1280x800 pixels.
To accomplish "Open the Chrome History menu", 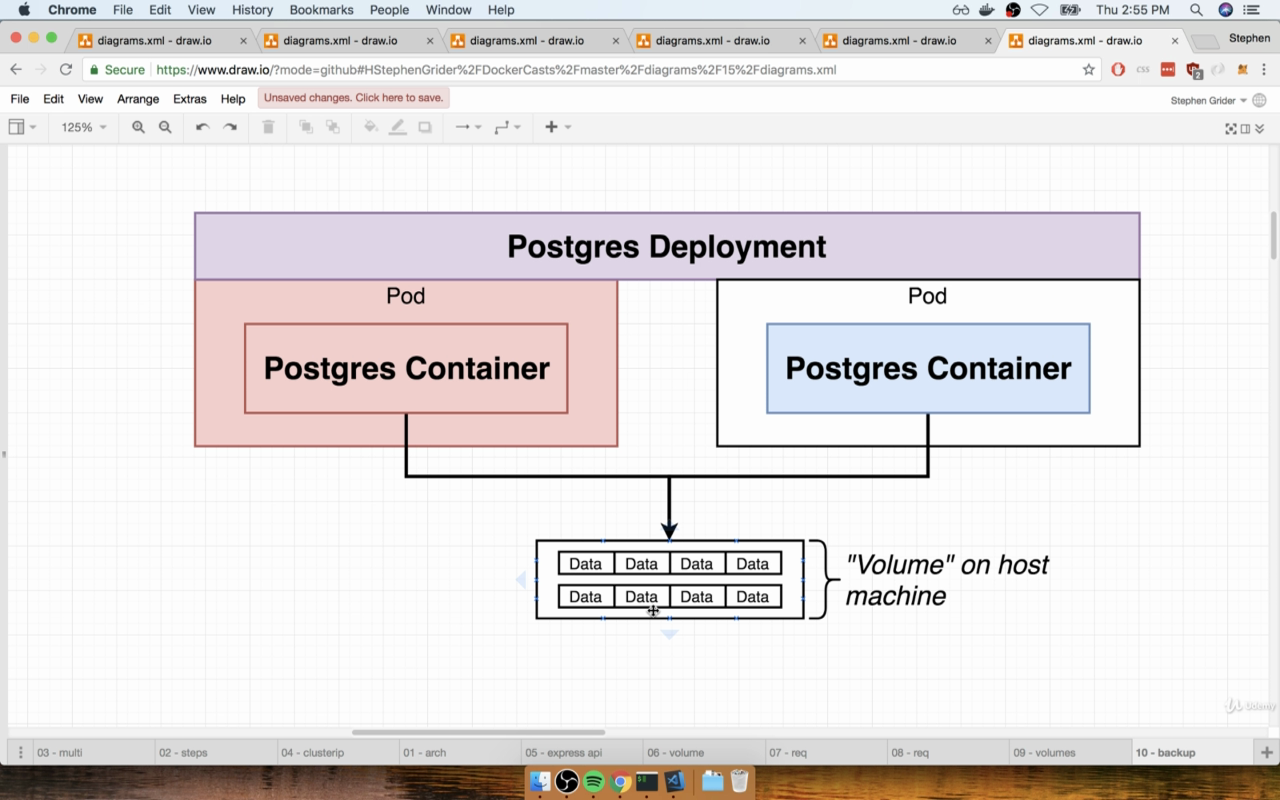I will point(252,10).
